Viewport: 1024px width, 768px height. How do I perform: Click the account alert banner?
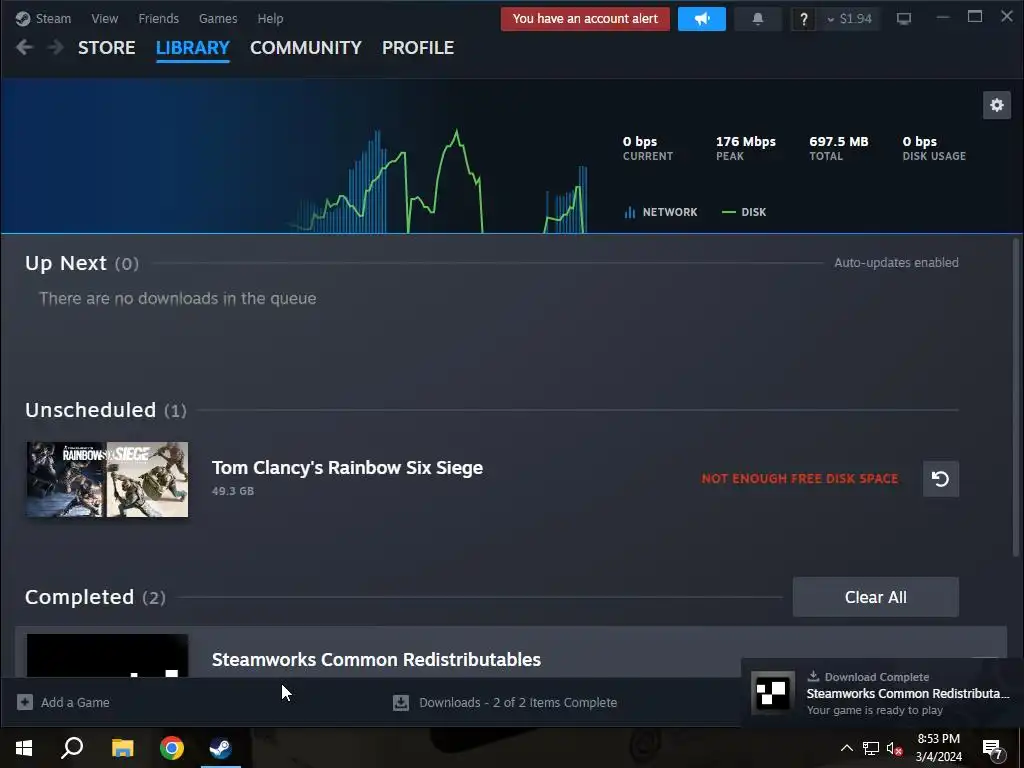(x=585, y=19)
